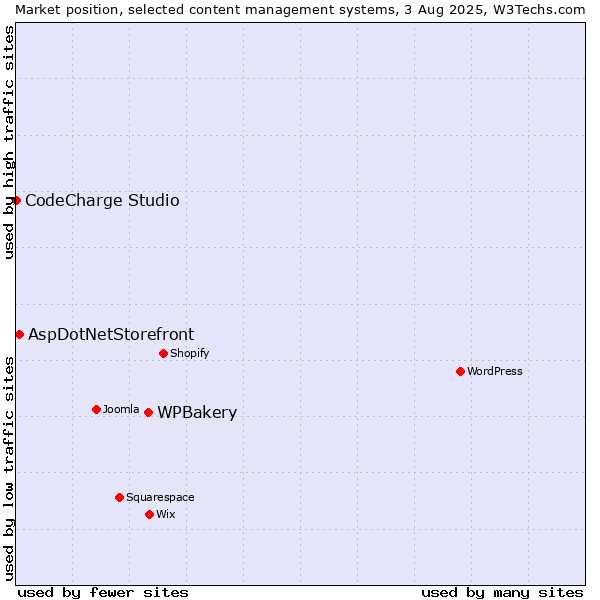The width and height of the screenshot is (600, 600).
Task: Click the 'used by fewer sites' axis label
Action: (x=103, y=593)
